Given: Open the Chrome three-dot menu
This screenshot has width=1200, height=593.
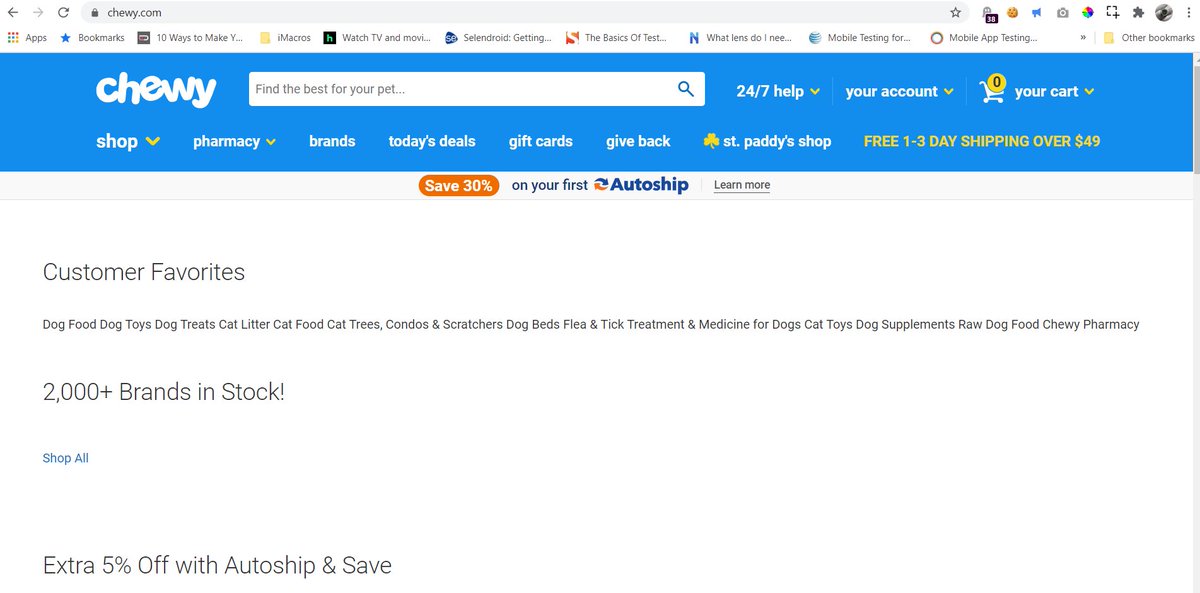Looking at the screenshot, I should pos(1187,13).
